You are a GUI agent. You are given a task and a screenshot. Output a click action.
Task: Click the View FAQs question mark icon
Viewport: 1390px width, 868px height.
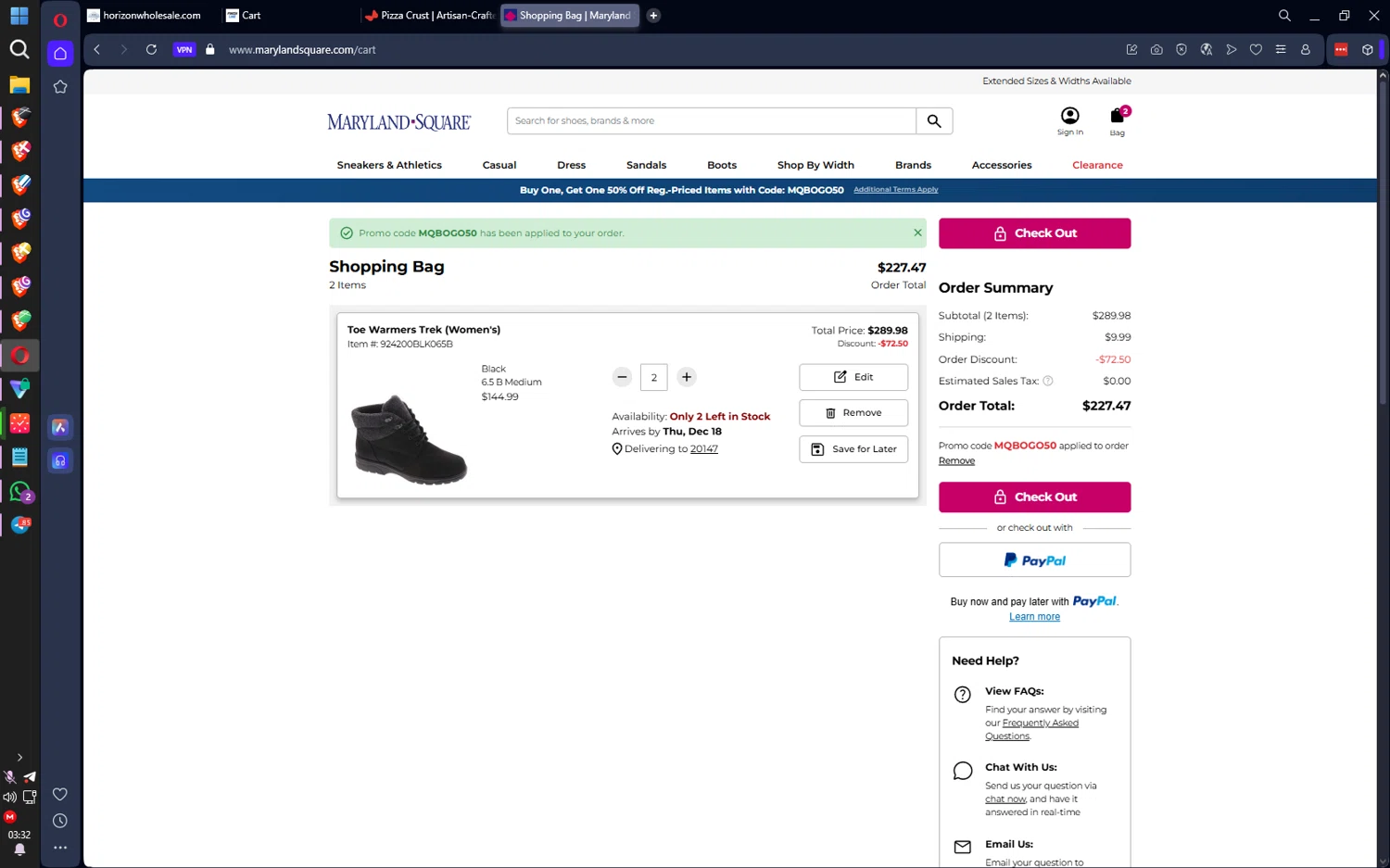[963, 695]
